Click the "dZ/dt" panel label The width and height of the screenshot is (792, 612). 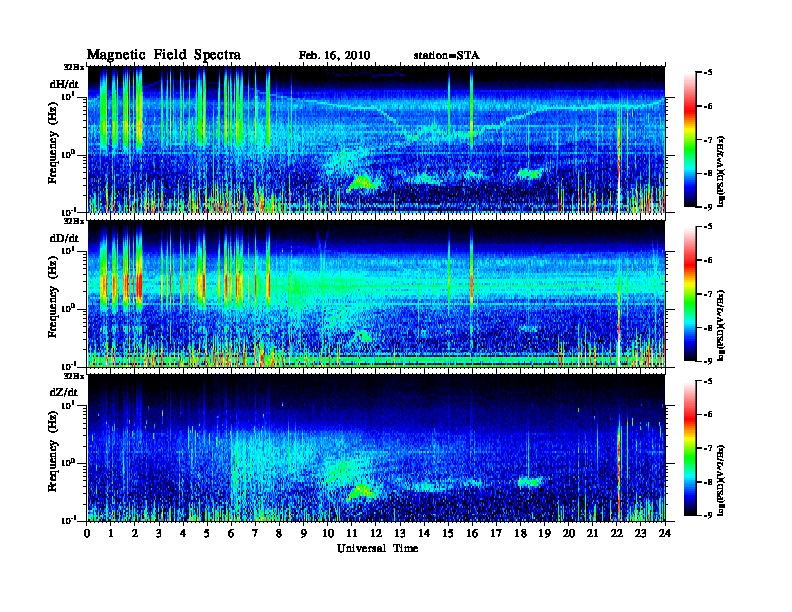point(64,392)
